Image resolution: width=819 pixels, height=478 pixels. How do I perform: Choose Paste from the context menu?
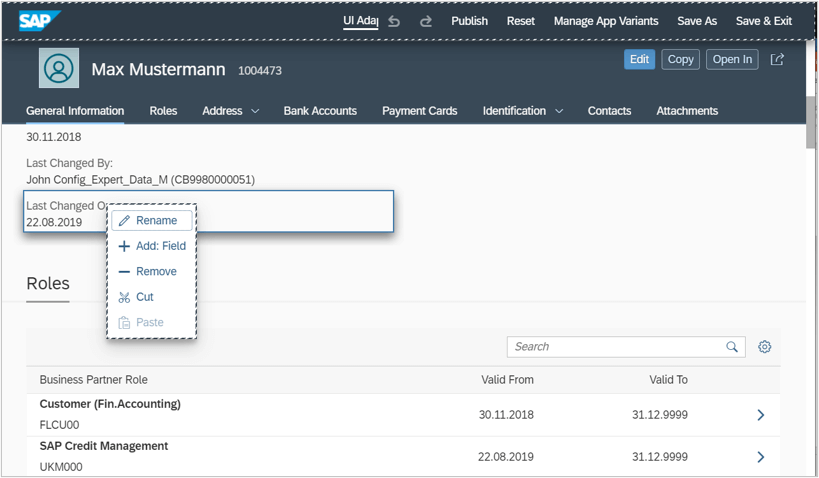[152, 323]
